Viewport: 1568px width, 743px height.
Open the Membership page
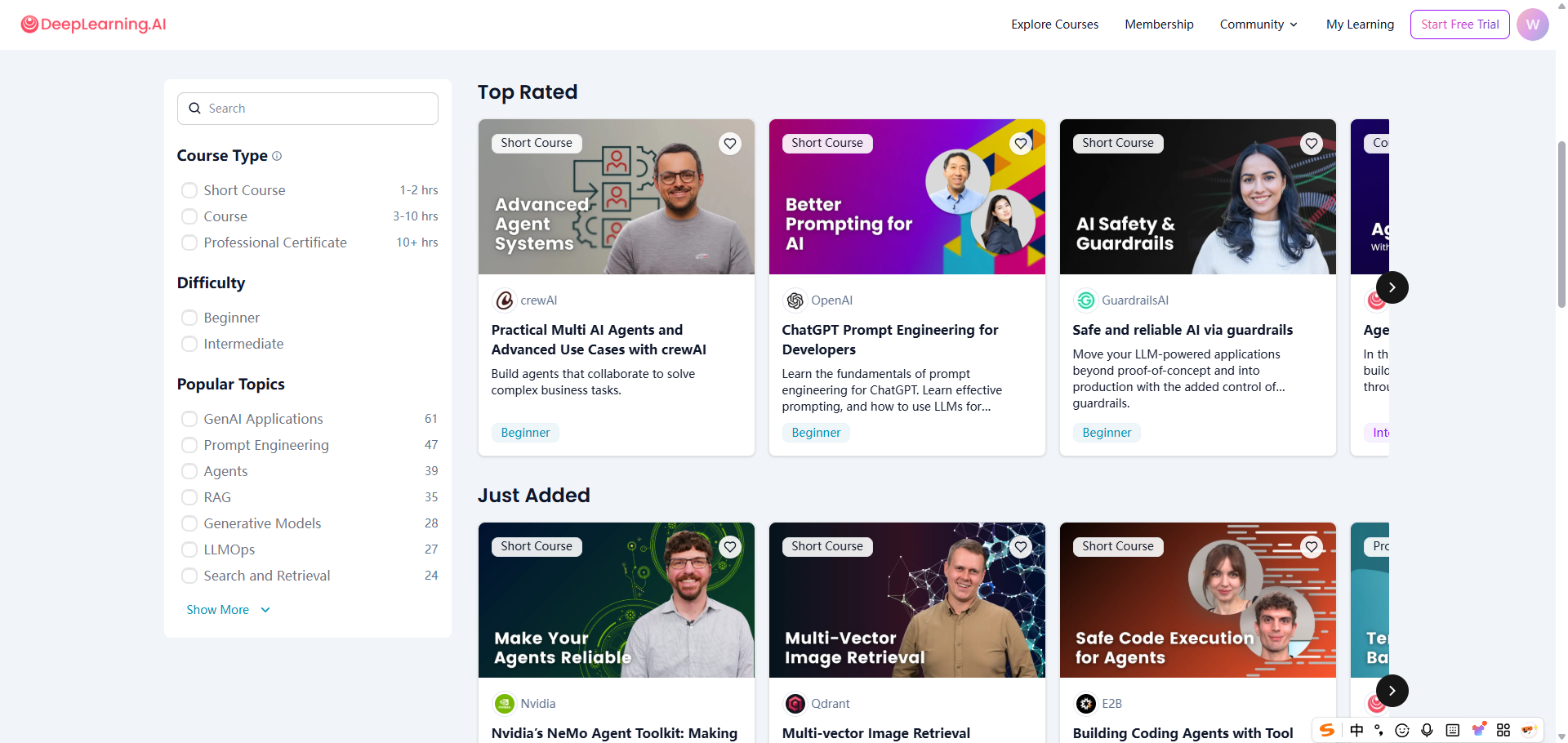click(x=1159, y=24)
